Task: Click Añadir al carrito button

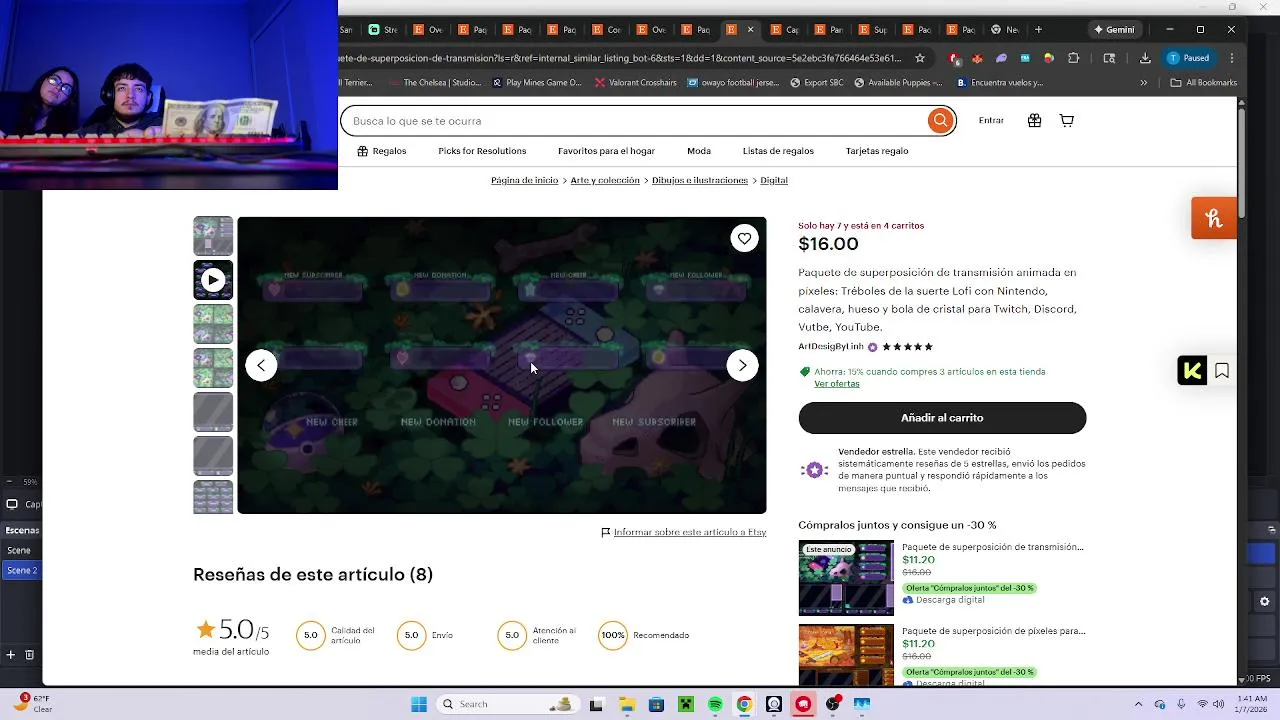Action: click(942, 418)
